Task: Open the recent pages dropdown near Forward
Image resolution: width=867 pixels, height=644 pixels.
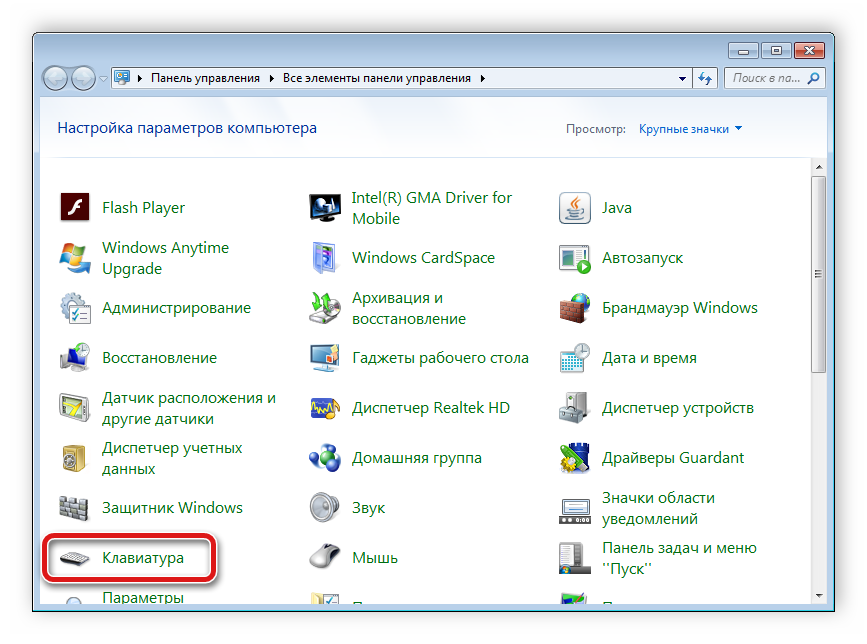Action: tap(103, 78)
